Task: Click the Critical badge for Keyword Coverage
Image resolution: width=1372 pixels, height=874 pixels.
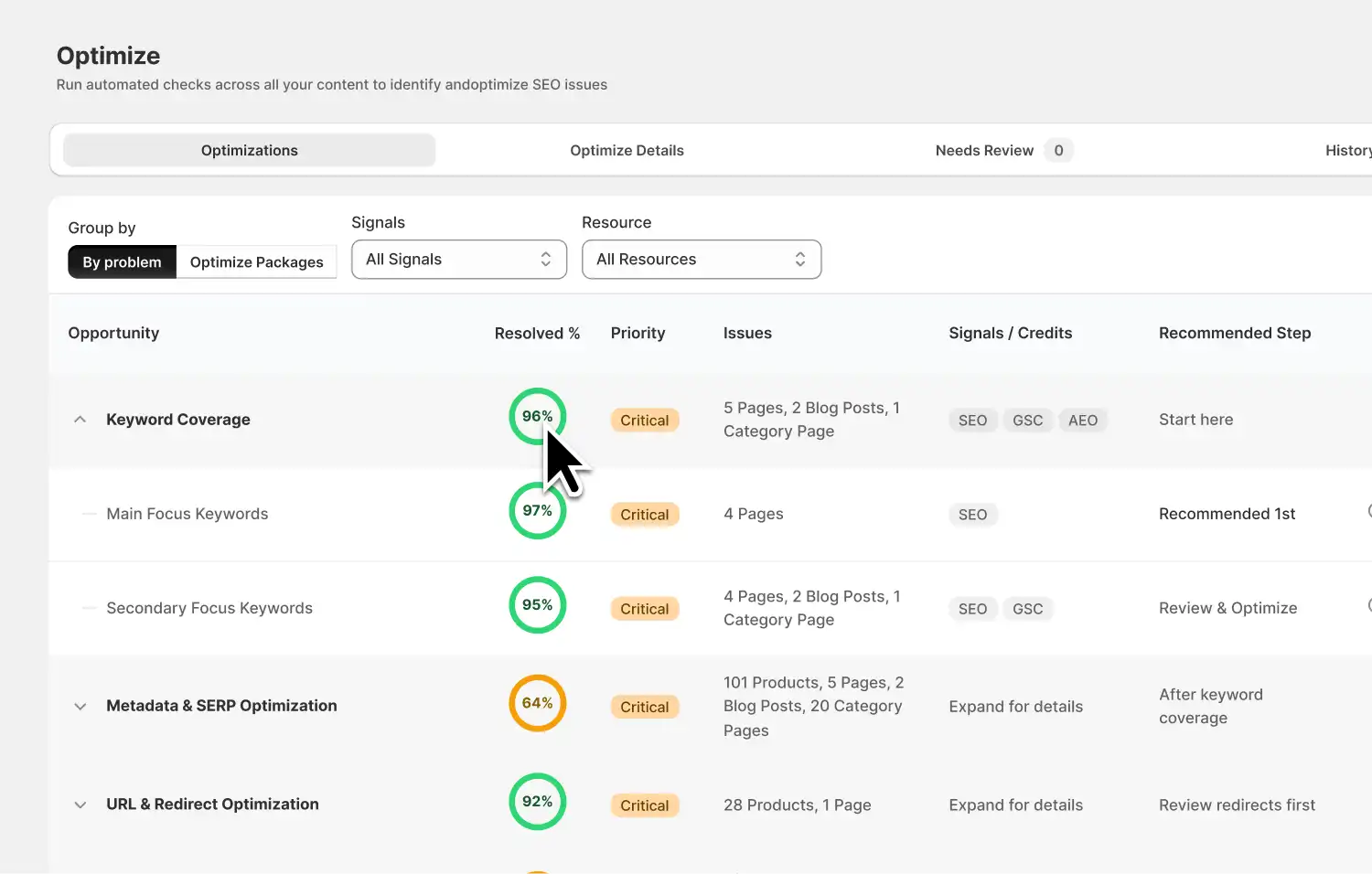Action: (x=645, y=421)
